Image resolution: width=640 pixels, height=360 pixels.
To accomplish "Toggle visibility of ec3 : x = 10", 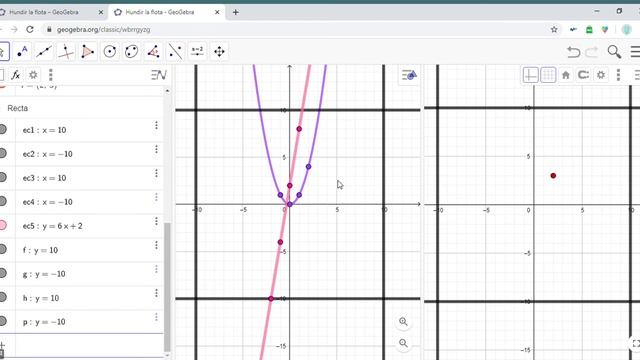I will tap(3, 177).
